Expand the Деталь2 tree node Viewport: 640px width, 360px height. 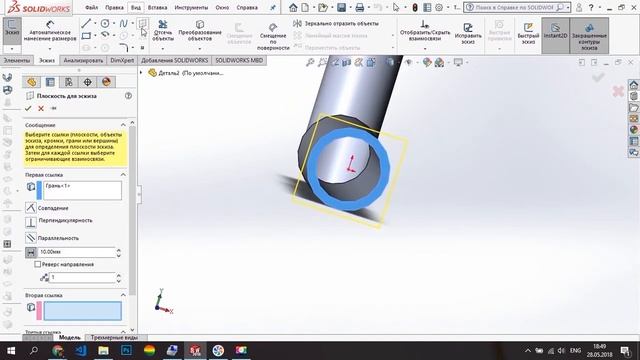[x=141, y=73]
